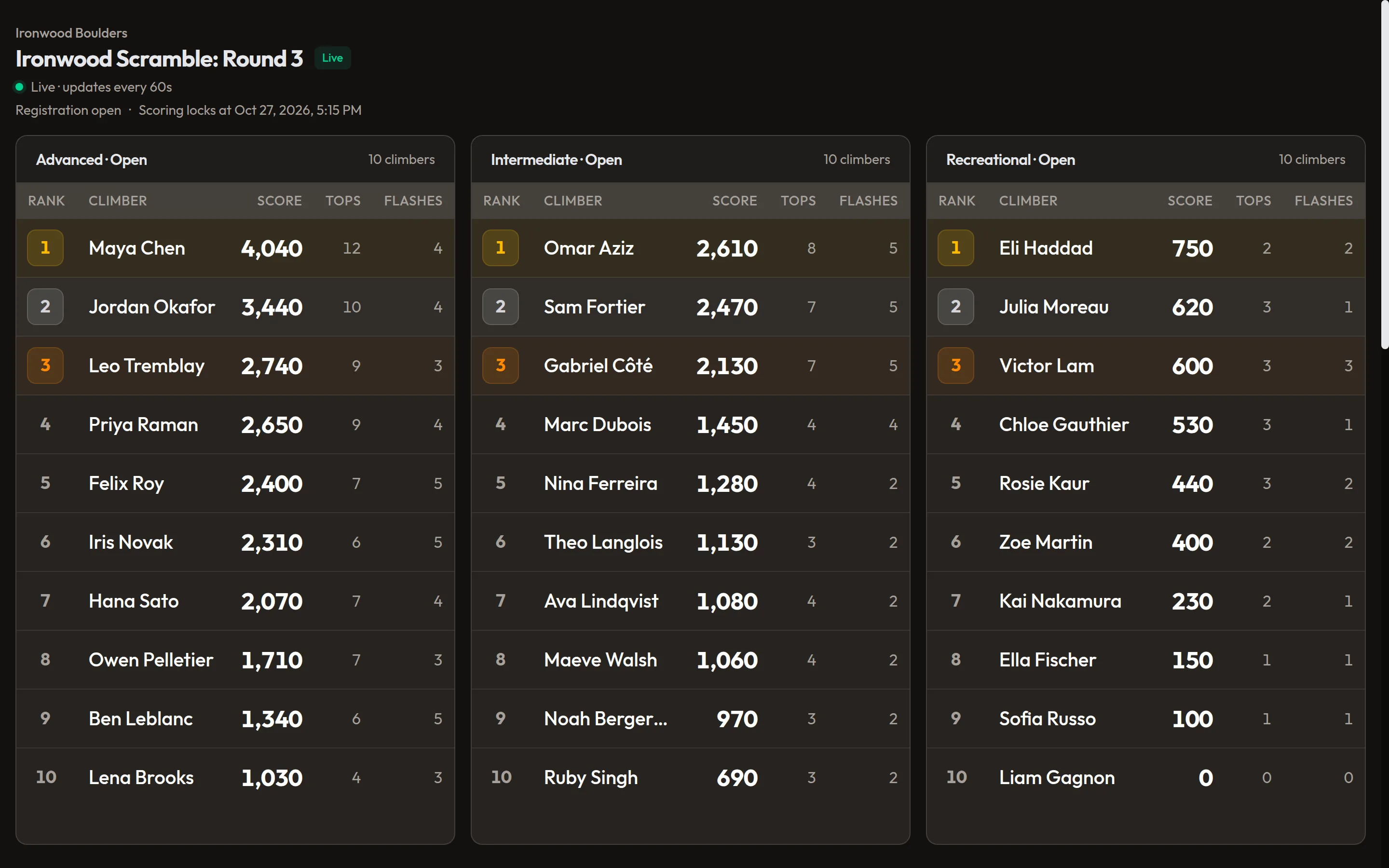The width and height of the screenshot is (1389, 868).
Task: Click the Ironwood Boulders gym name
Action: [x=71, y=33]
